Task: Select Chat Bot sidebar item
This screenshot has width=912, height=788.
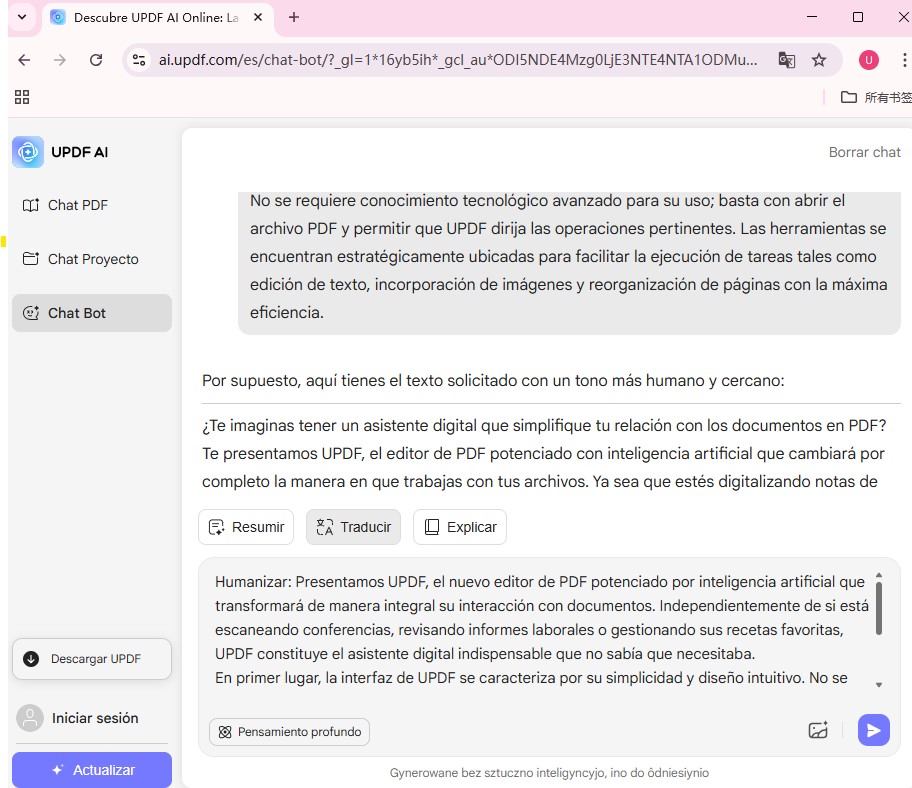Action: click(x=91, y=313)
